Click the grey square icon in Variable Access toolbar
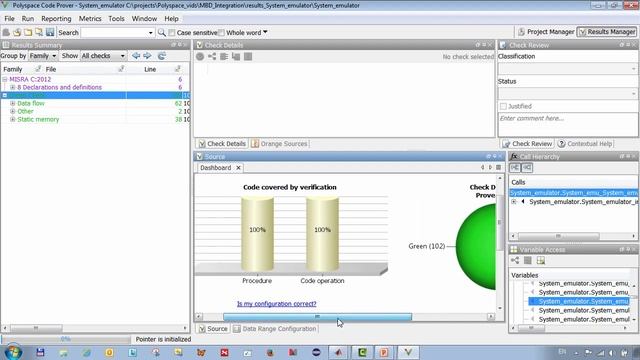640x360 pixels. [x=528, y=260]
